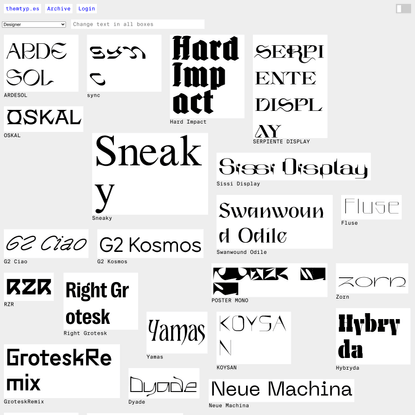415x415 pixels.
Task: Focus the 'Change text in all boxes' field
Action: point(138,24)
